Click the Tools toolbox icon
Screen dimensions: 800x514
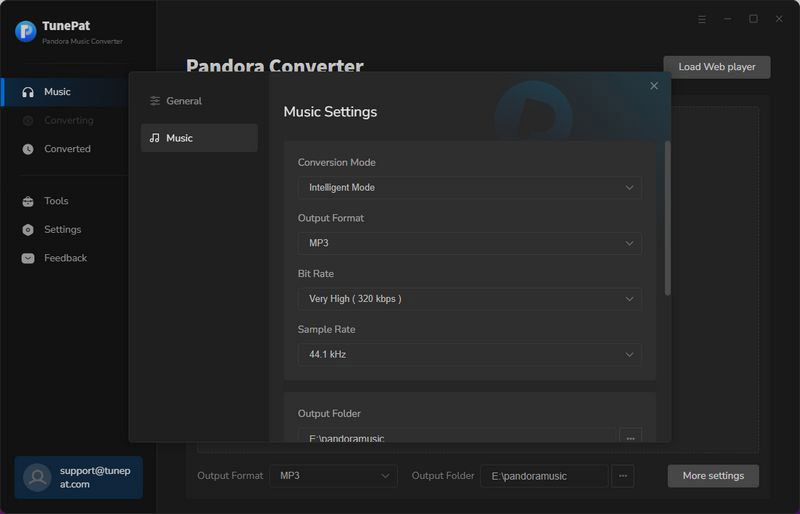point(28,201)
